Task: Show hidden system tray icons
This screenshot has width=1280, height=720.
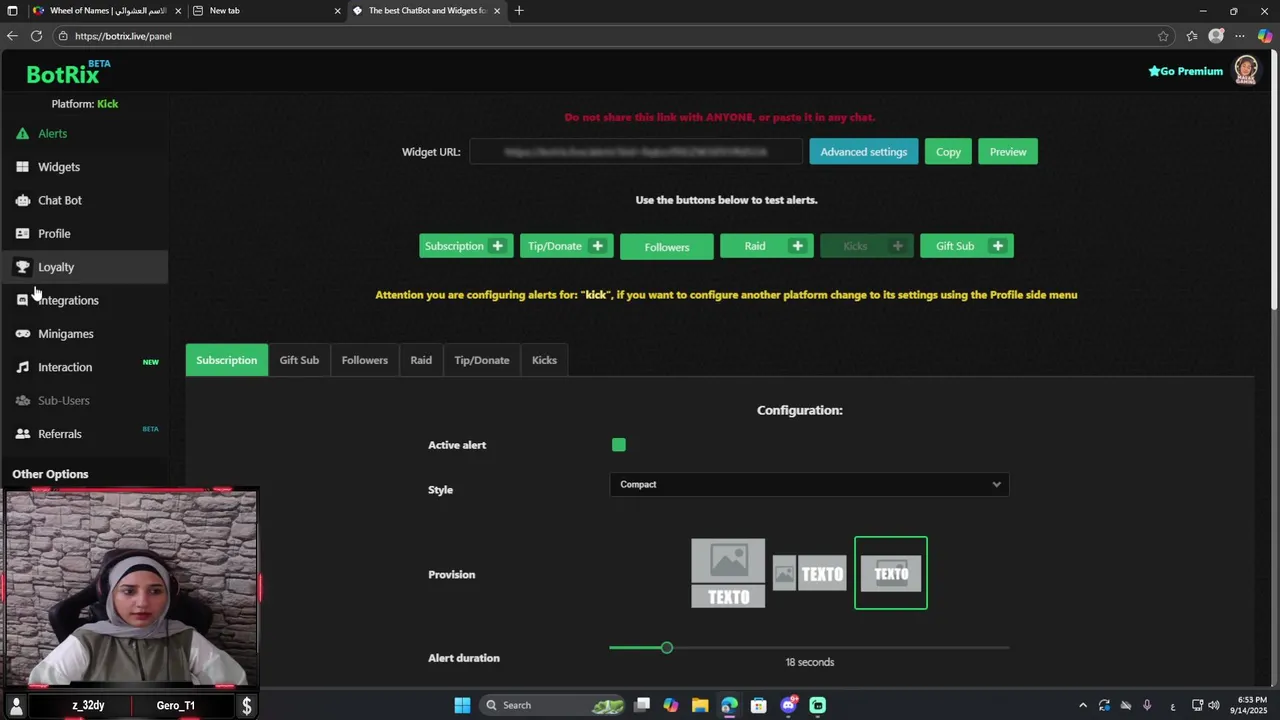Action: 1082,705
